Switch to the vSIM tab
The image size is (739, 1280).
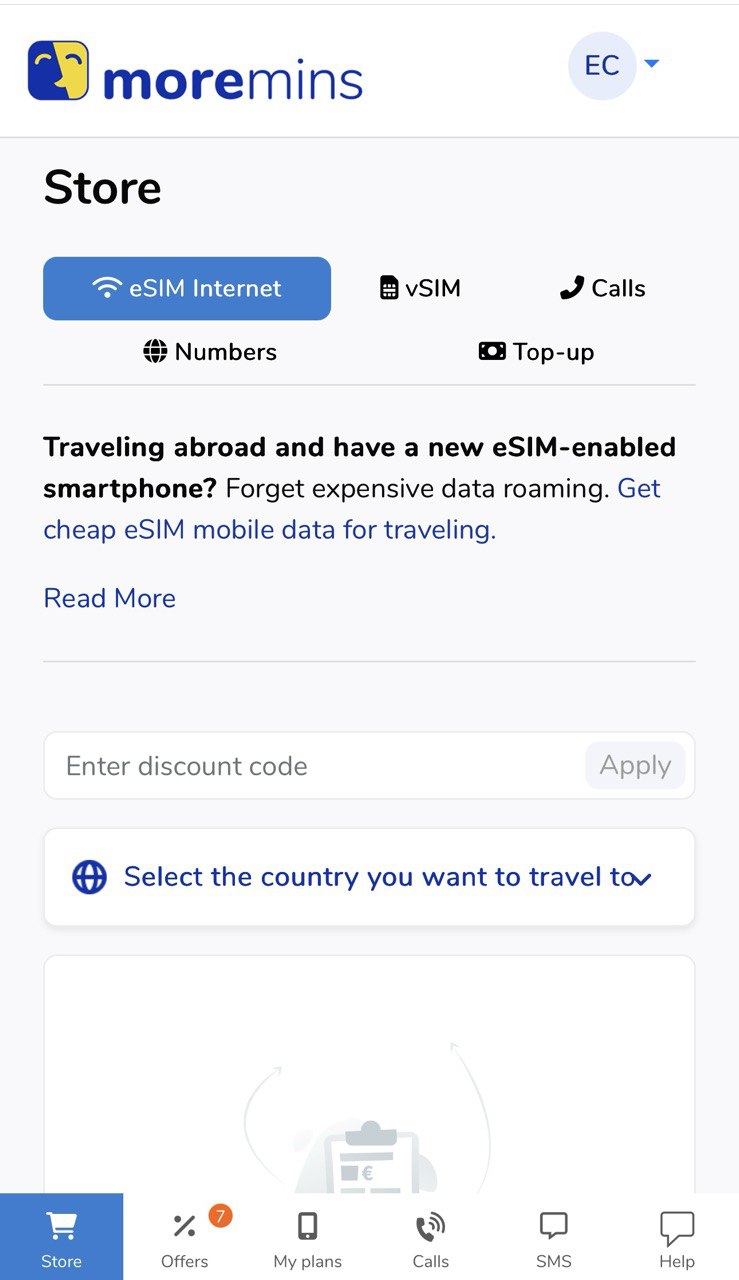(421, 289)
